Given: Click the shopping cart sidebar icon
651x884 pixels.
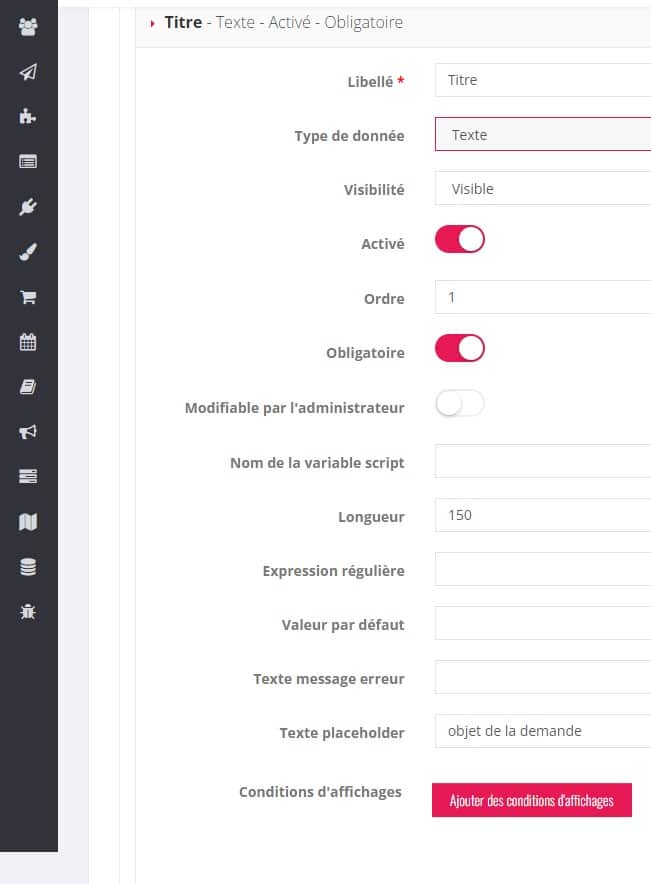Looking at the screenshot, I should [28, 297].
